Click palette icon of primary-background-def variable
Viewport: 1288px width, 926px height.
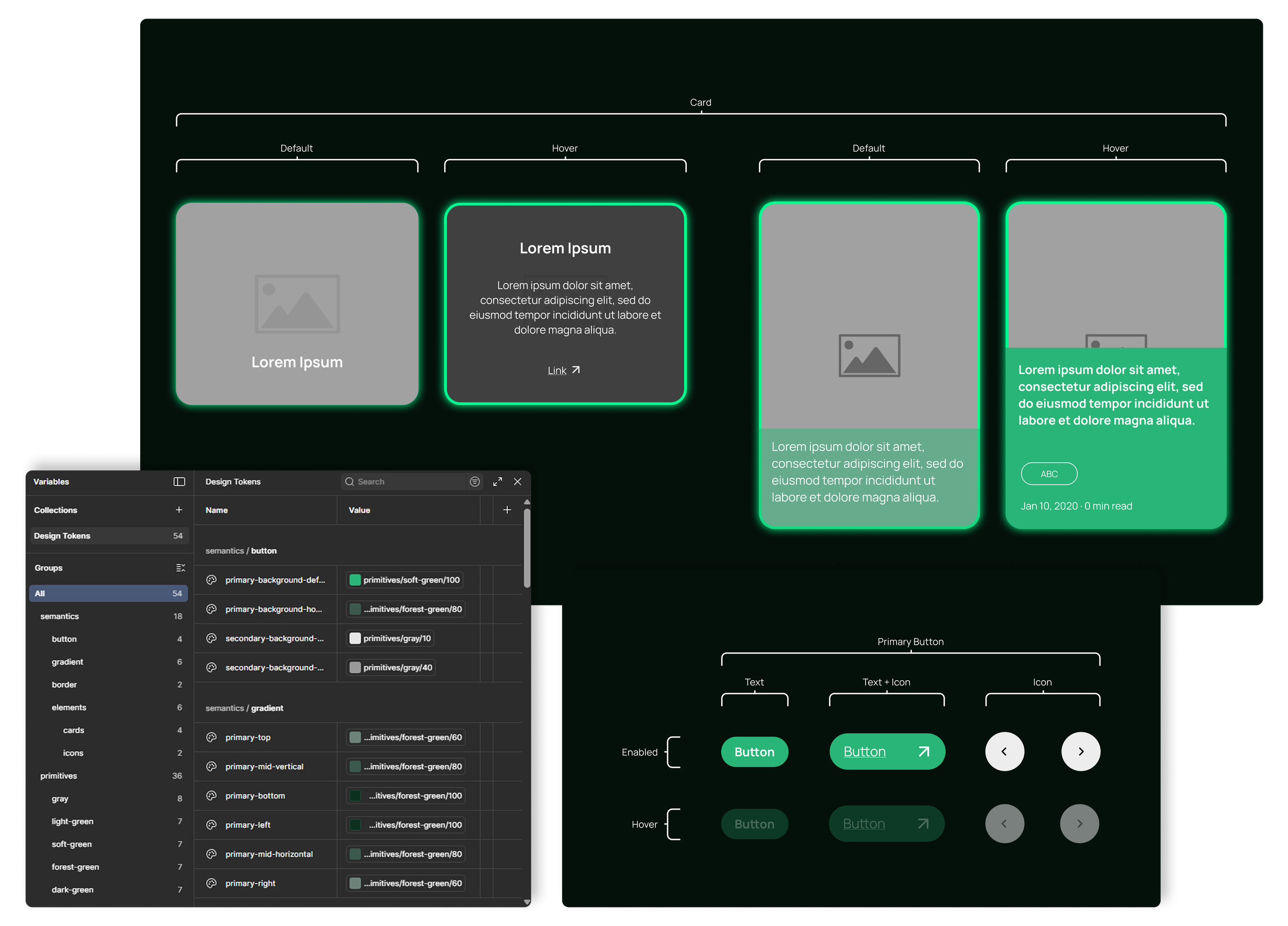211,580
